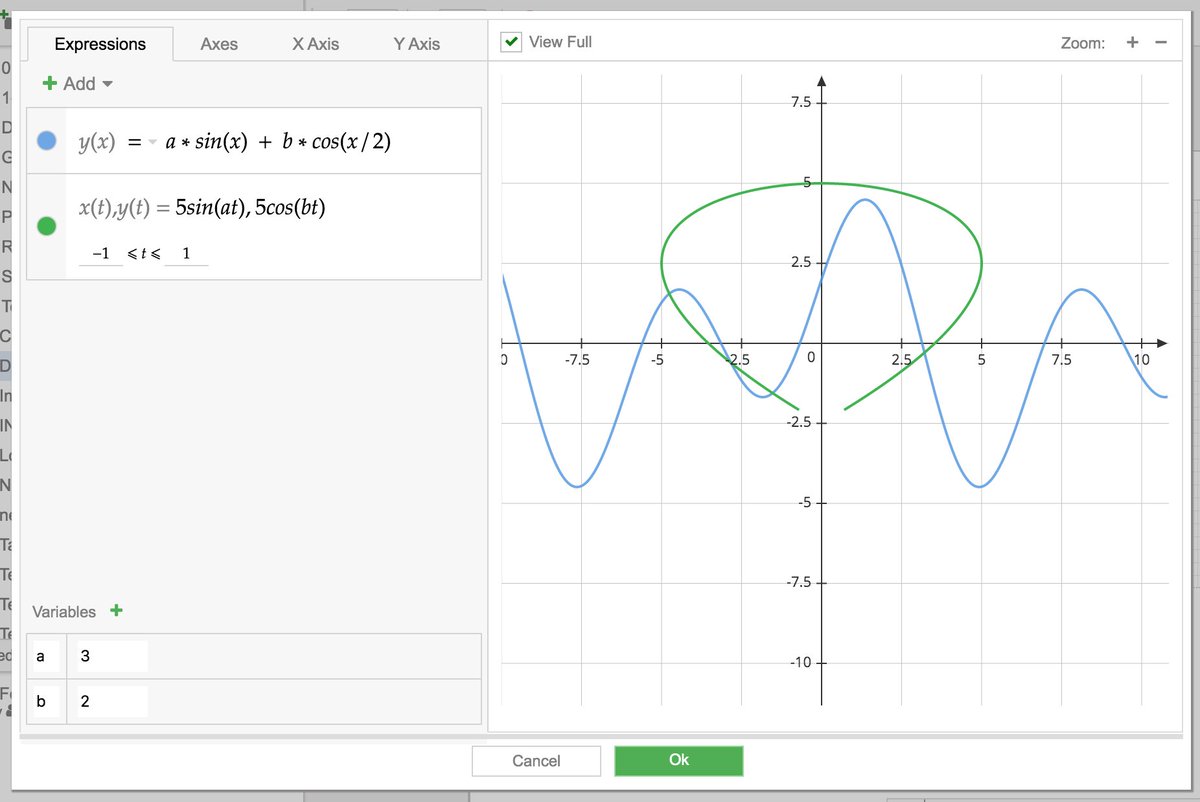1200x802 pixels.
Task: Zoom in with the plus icon
Action: 1132,42
